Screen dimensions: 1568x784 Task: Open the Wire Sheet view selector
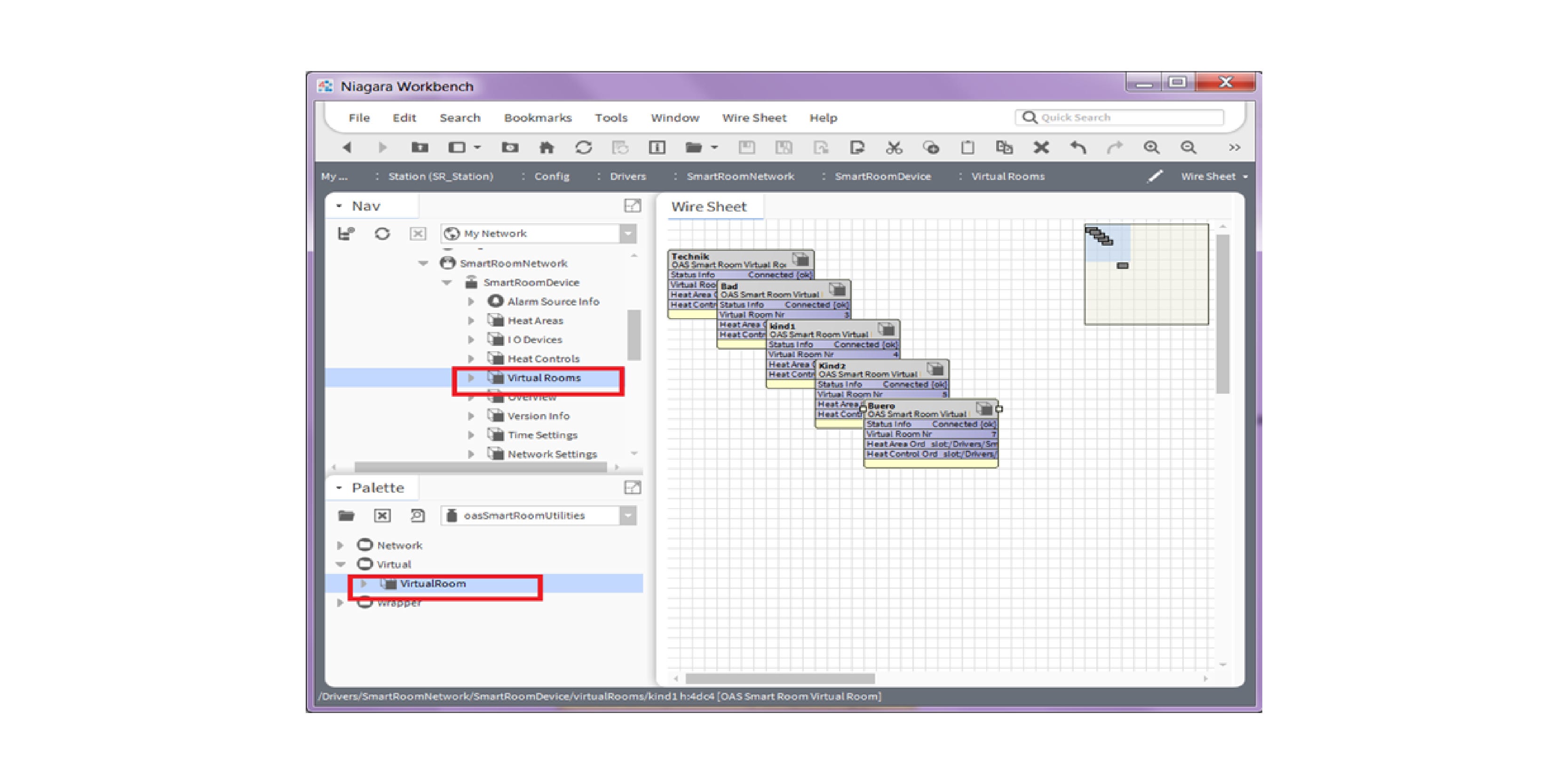(x=1214, y=176)
